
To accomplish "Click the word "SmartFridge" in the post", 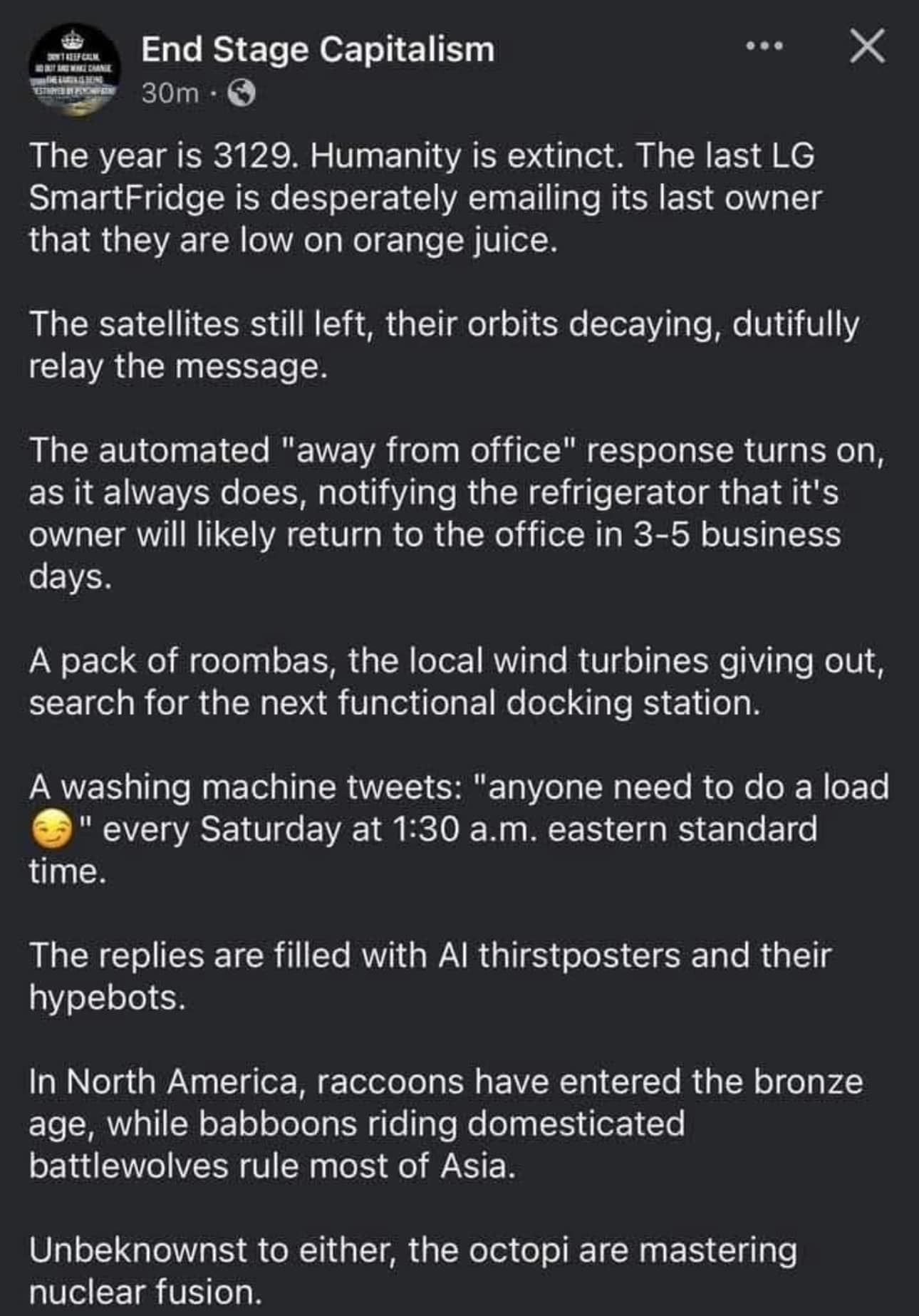I will point(126,198).
